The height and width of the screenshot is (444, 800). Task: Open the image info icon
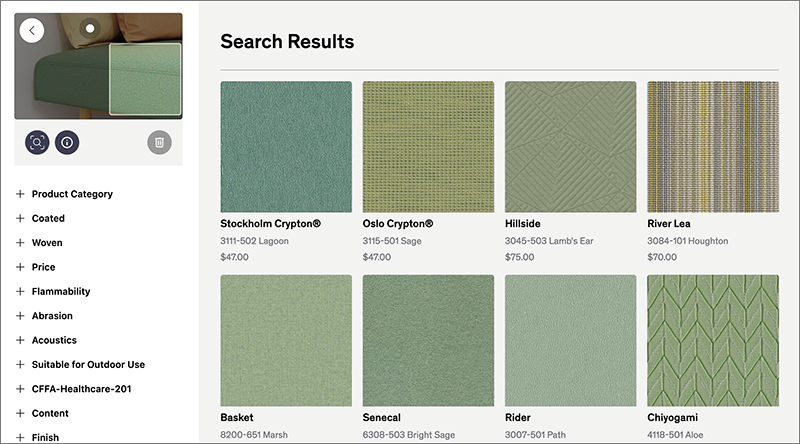pos(67,143)
